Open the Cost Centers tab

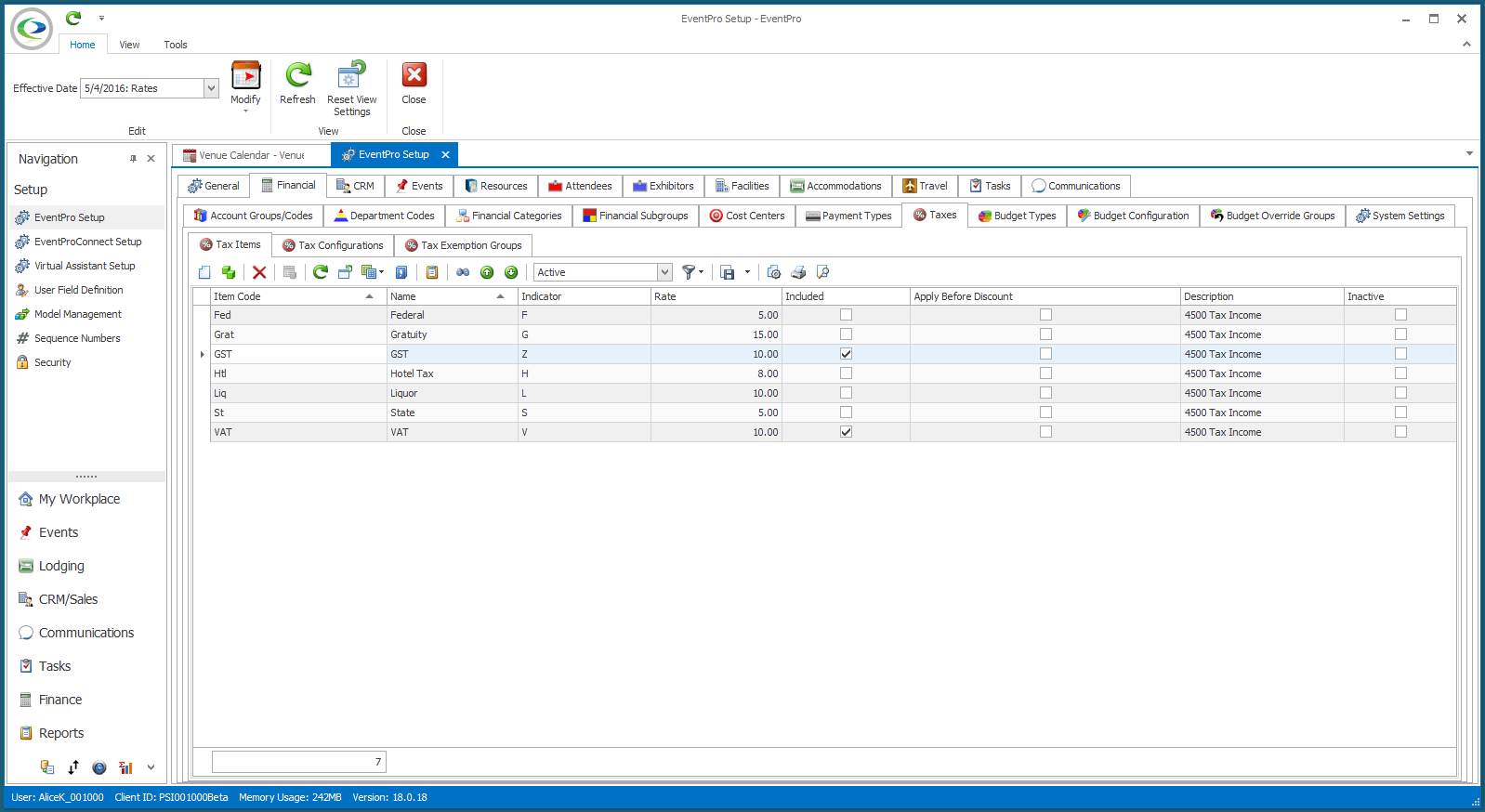(x=747, y=216)
